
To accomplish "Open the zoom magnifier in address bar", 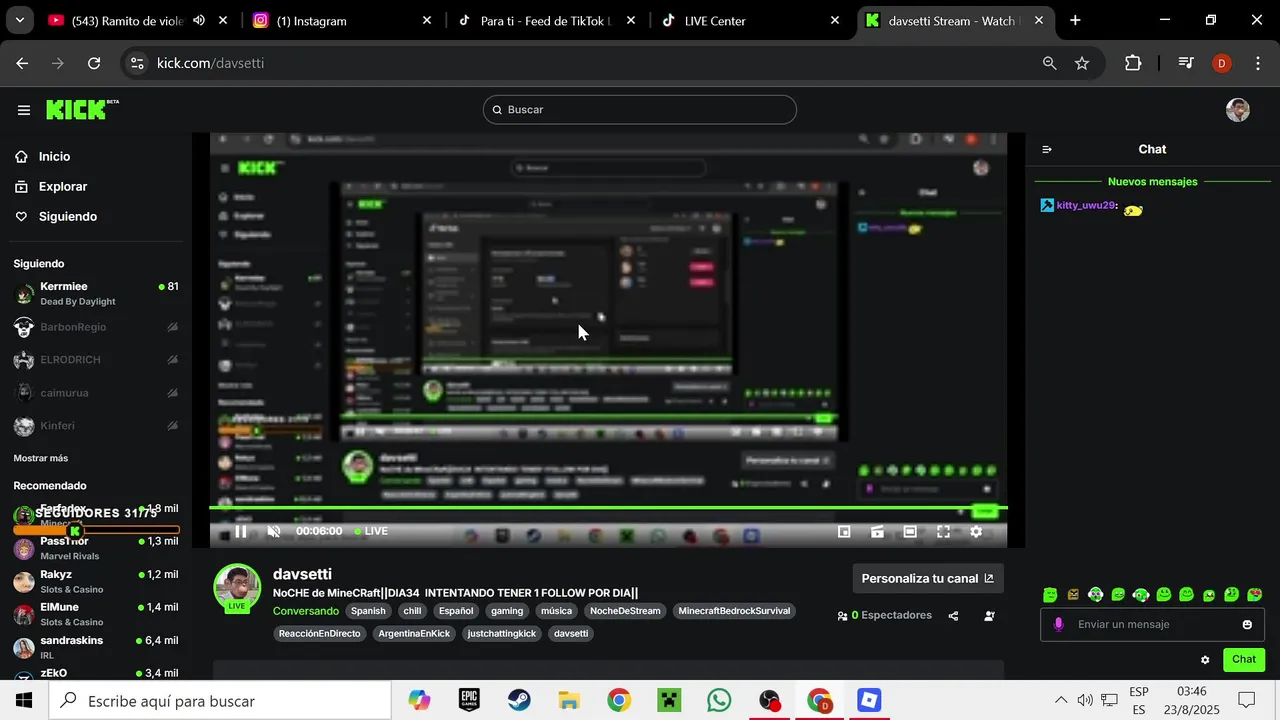I will coord(1049,63).
